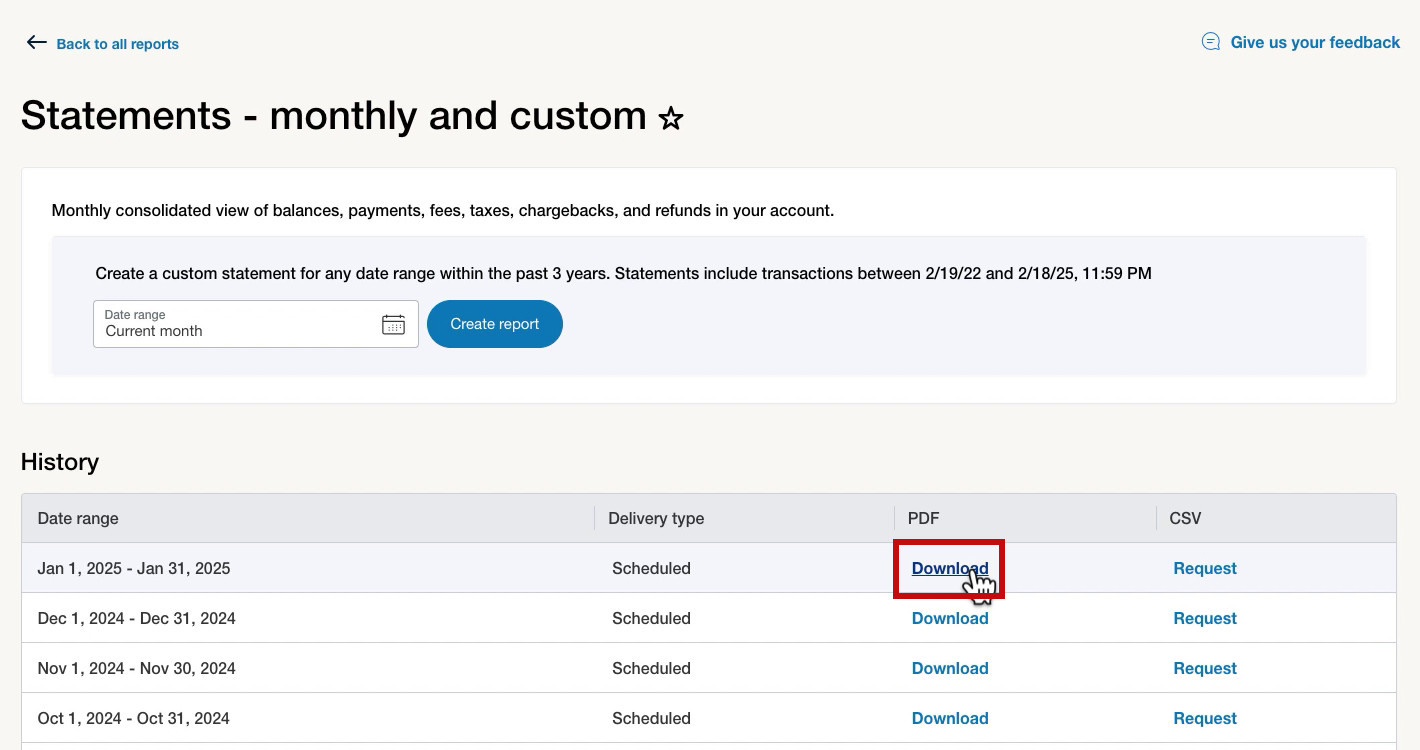Click the Delivery type column header
1420x750 pixels.
tap(656, 518)
